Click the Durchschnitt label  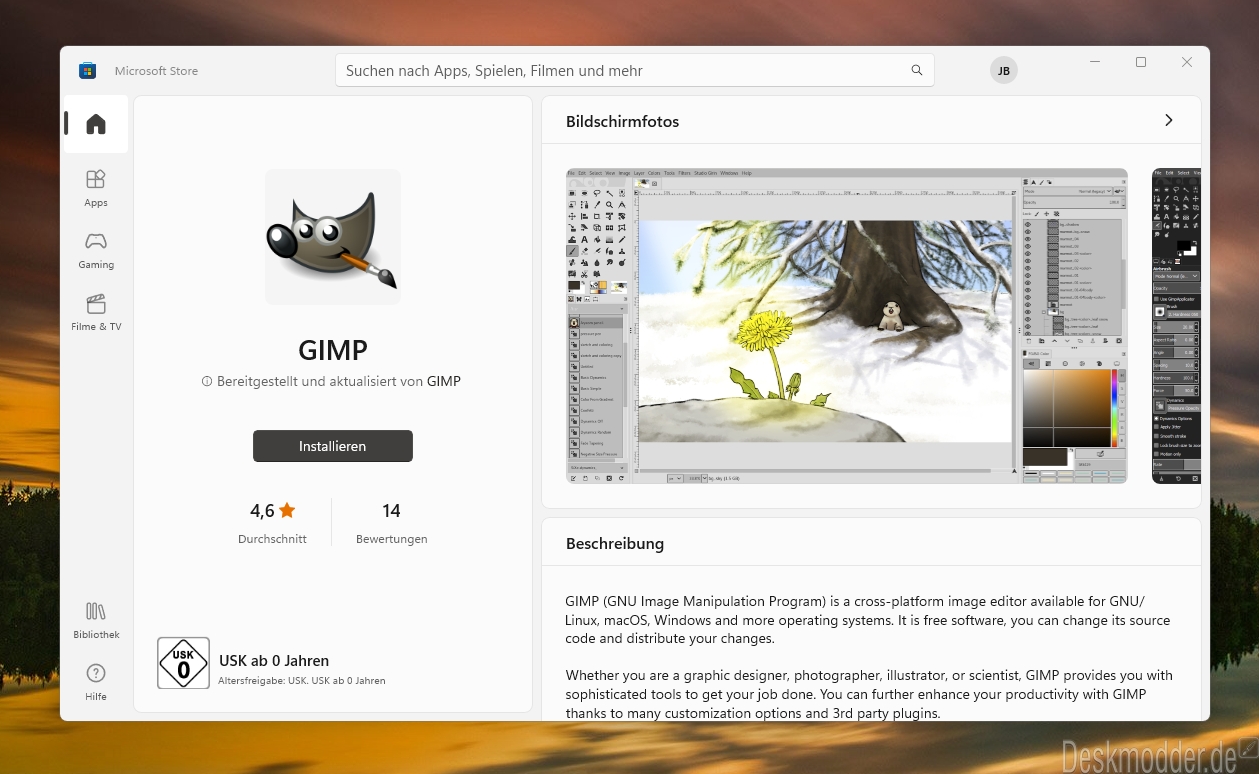click(x=272, y=539)
